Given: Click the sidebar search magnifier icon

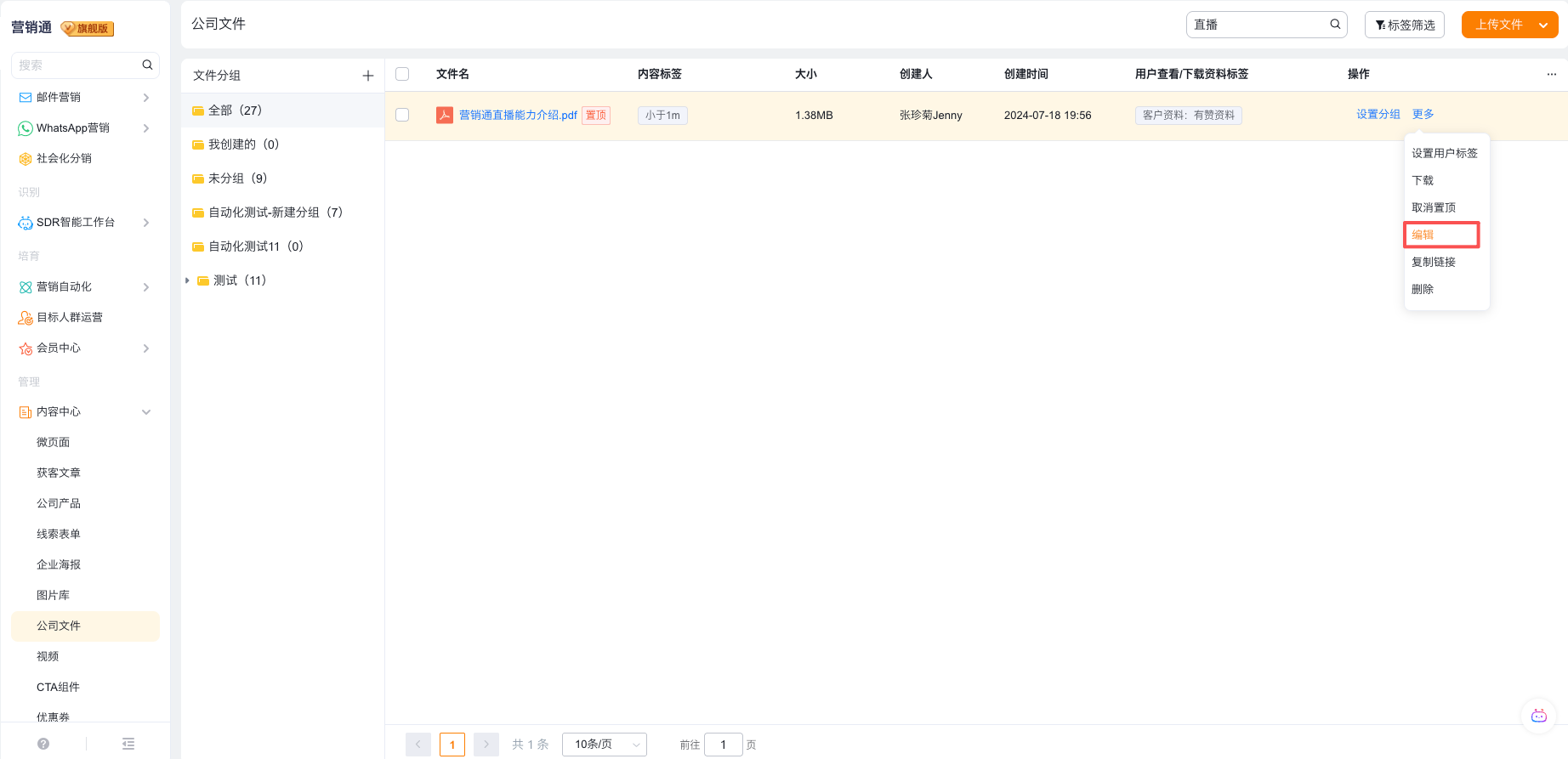Looking at the screenshot, I should point(147,65).
